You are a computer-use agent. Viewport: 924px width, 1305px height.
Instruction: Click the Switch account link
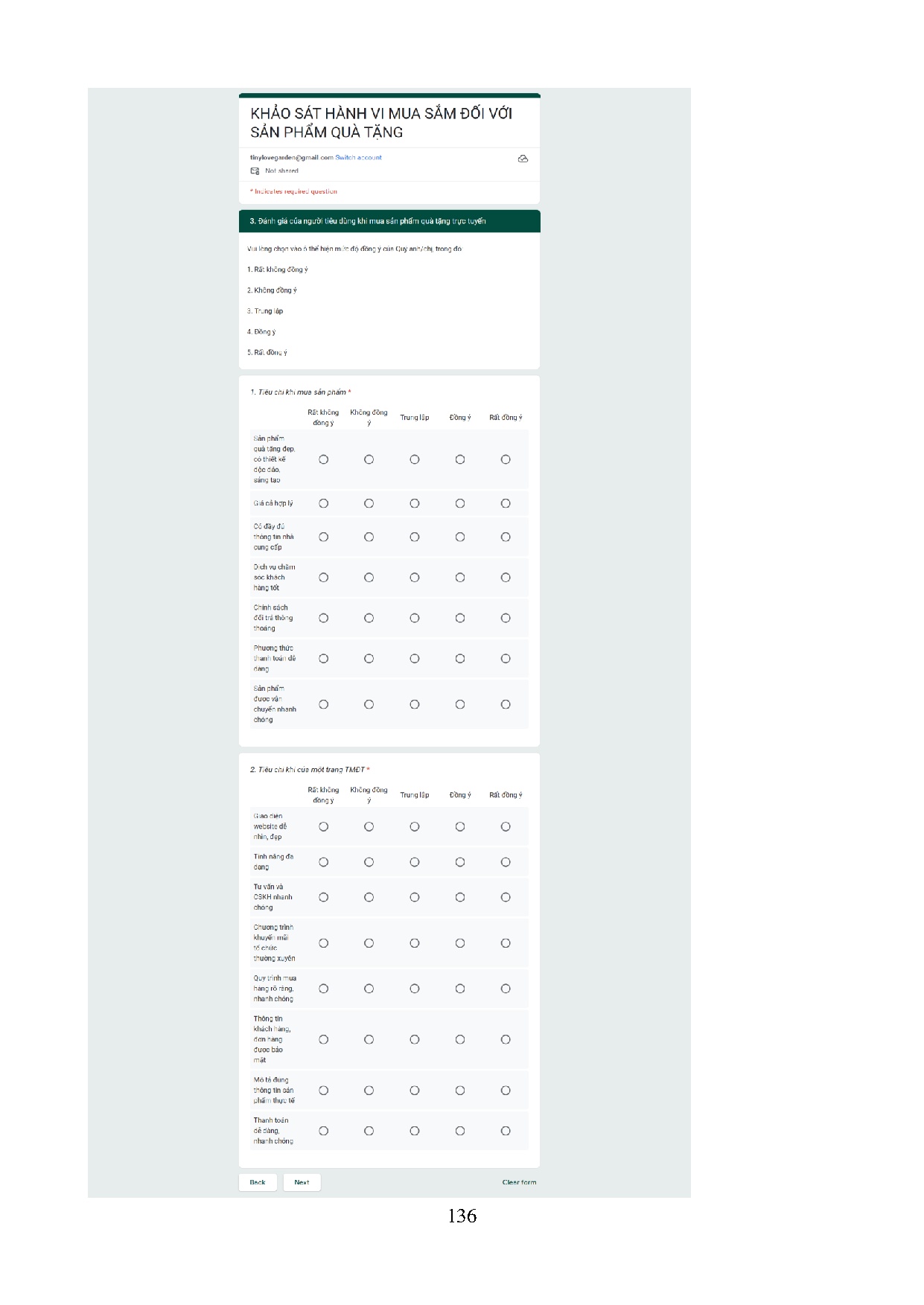[x=358, y=158]
